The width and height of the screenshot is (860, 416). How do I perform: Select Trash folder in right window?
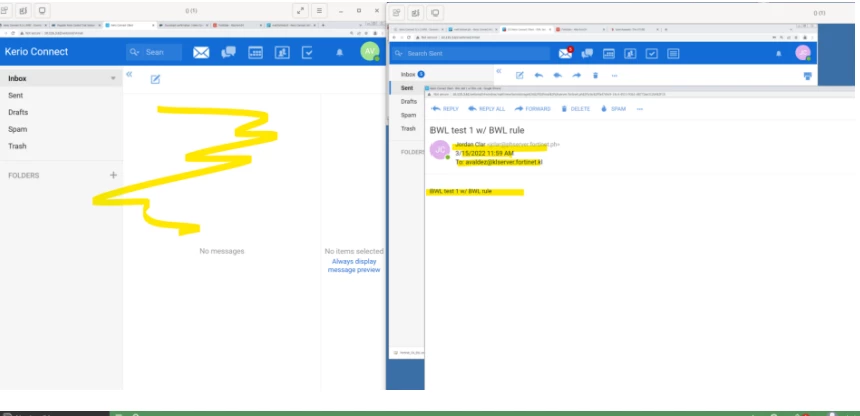(x=407, y=128)
